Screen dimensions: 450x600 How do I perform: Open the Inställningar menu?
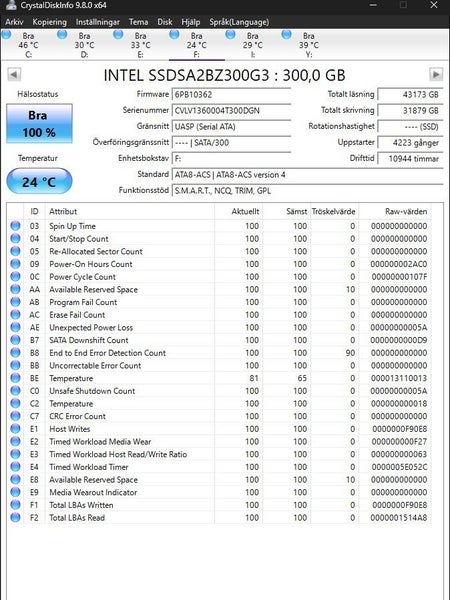pos(98,22)
